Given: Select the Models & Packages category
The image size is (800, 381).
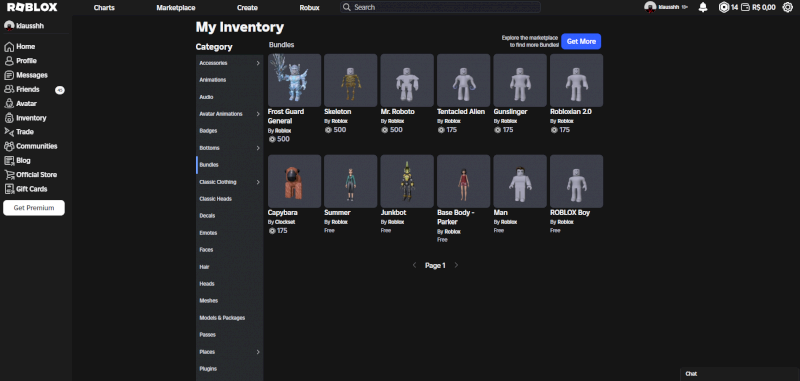Looking at the screenshot, I should 230,318.
